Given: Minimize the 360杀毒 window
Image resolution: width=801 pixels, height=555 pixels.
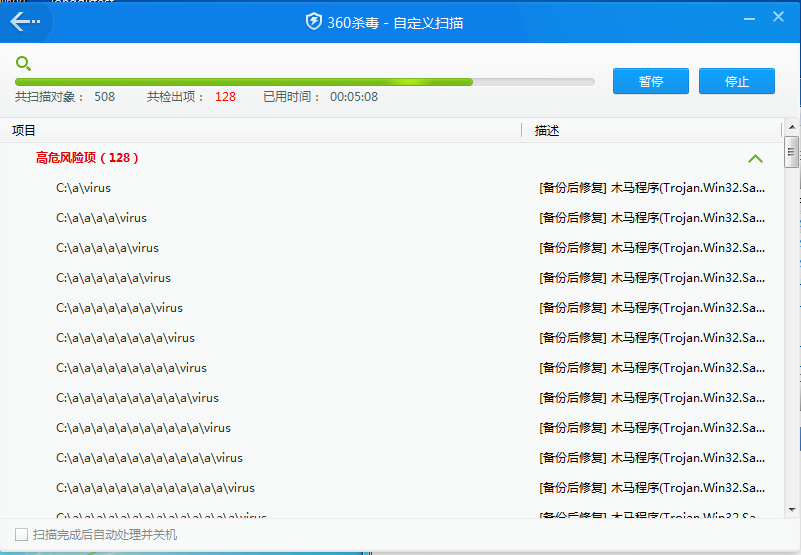Looking at the screenshot, I should pyautogui.click(x=749, y=19).
